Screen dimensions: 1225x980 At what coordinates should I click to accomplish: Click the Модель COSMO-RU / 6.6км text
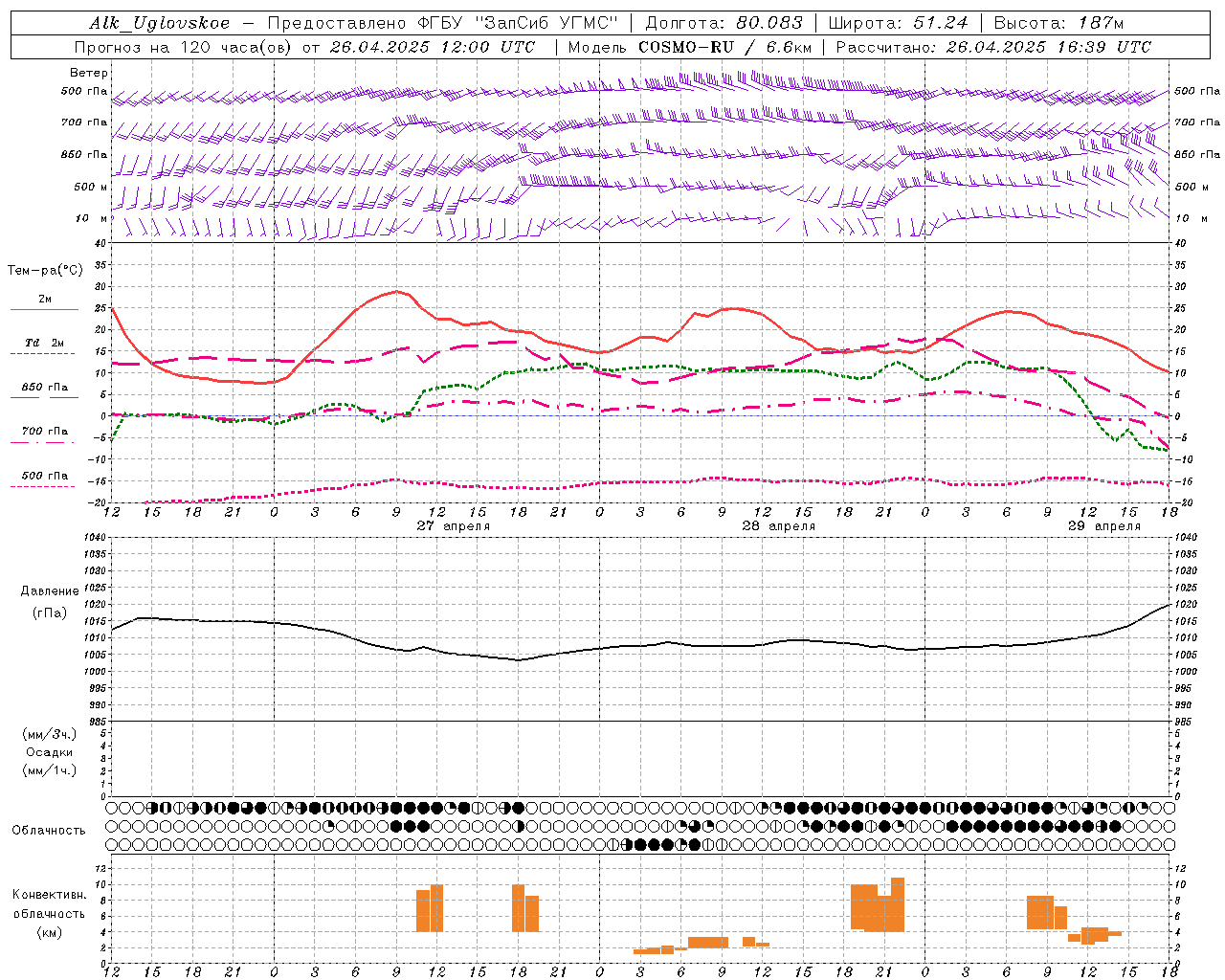(690, 47)
